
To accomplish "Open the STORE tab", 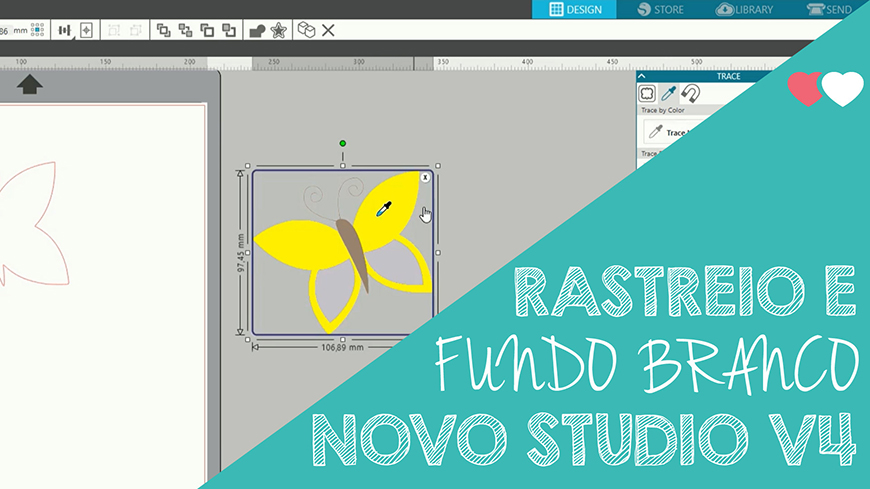I will 661,9.
